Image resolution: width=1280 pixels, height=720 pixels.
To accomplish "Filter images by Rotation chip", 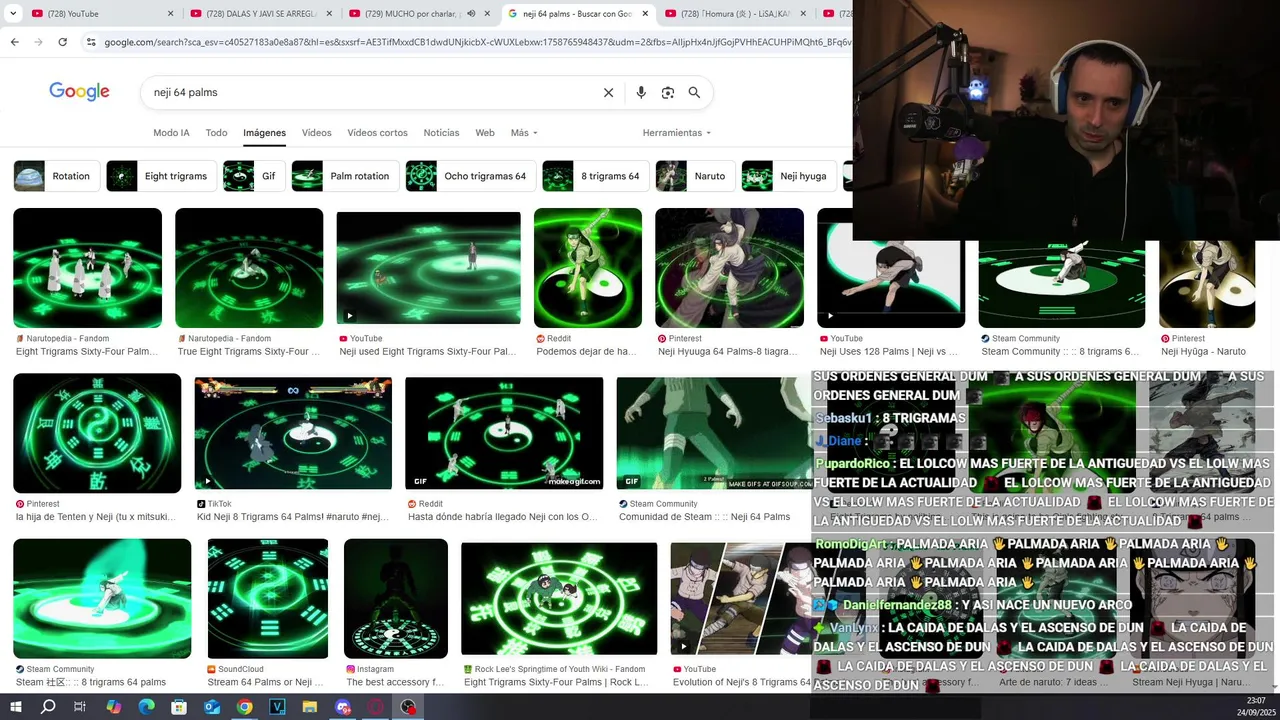I will tap(56, 176).
